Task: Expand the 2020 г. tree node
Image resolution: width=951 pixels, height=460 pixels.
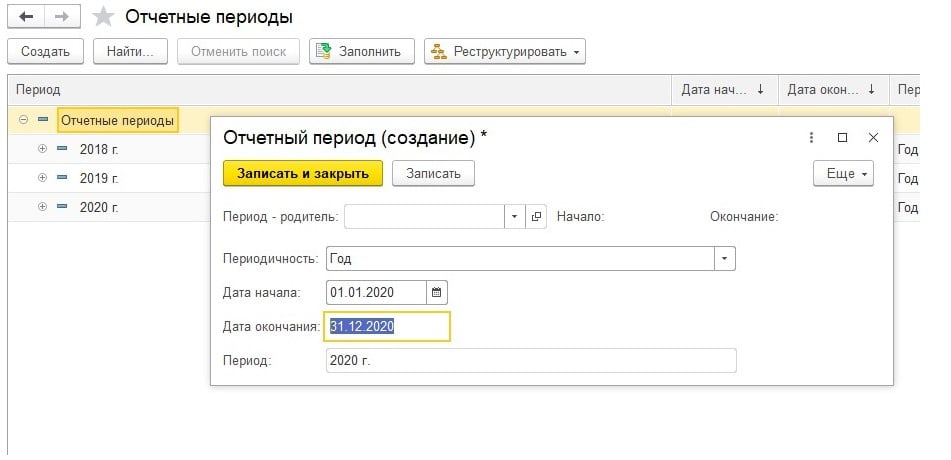Action: (x=42, y=207)
